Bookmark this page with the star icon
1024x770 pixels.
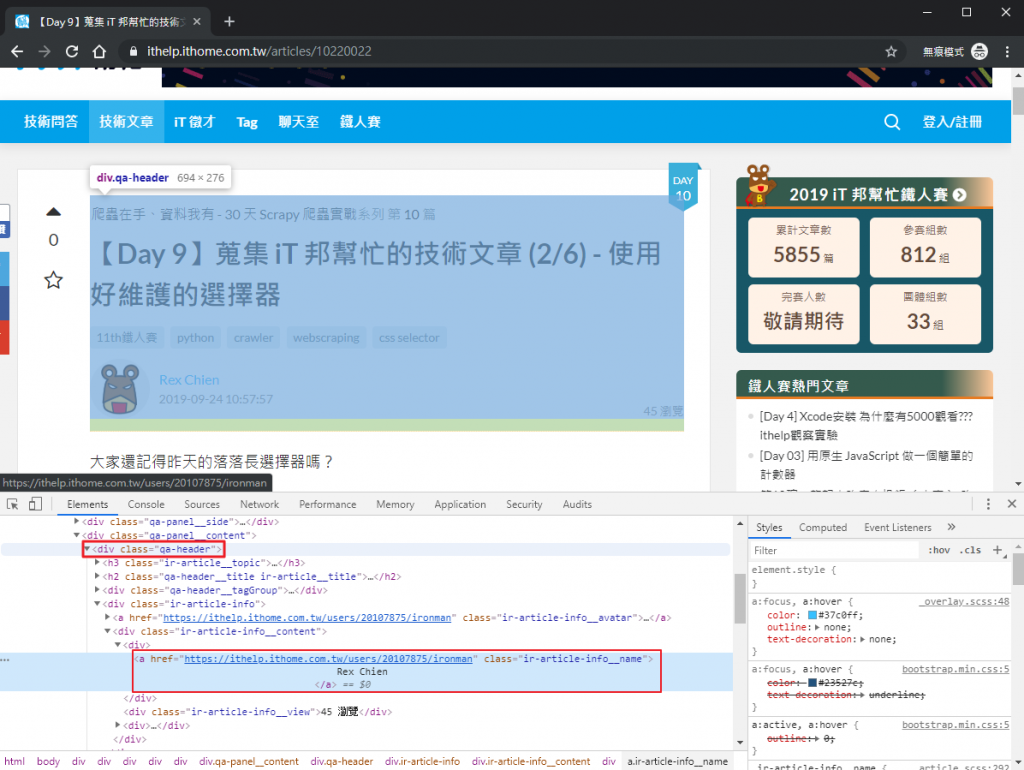coord(891,52)
